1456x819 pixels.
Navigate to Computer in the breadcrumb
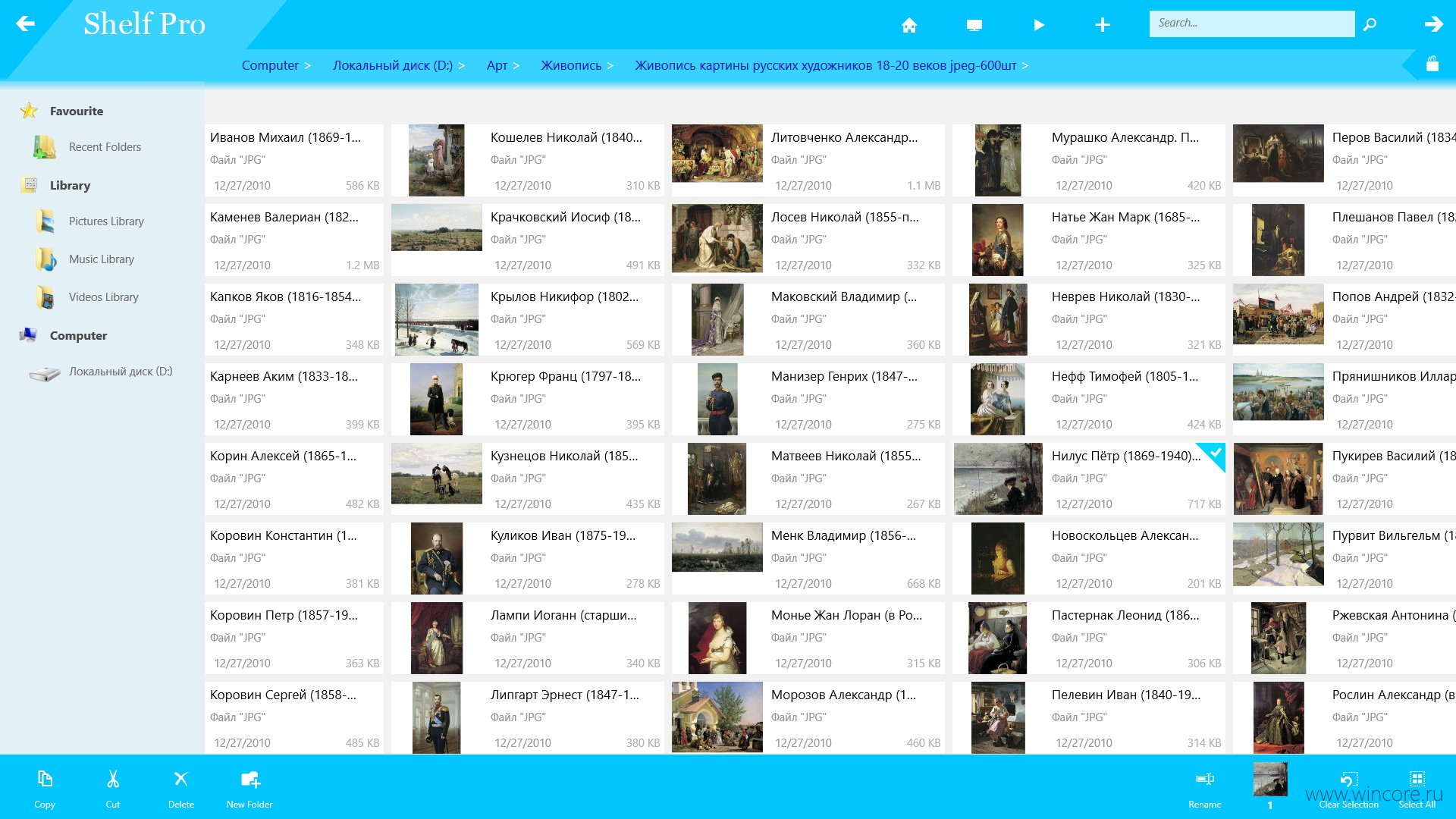270,65
